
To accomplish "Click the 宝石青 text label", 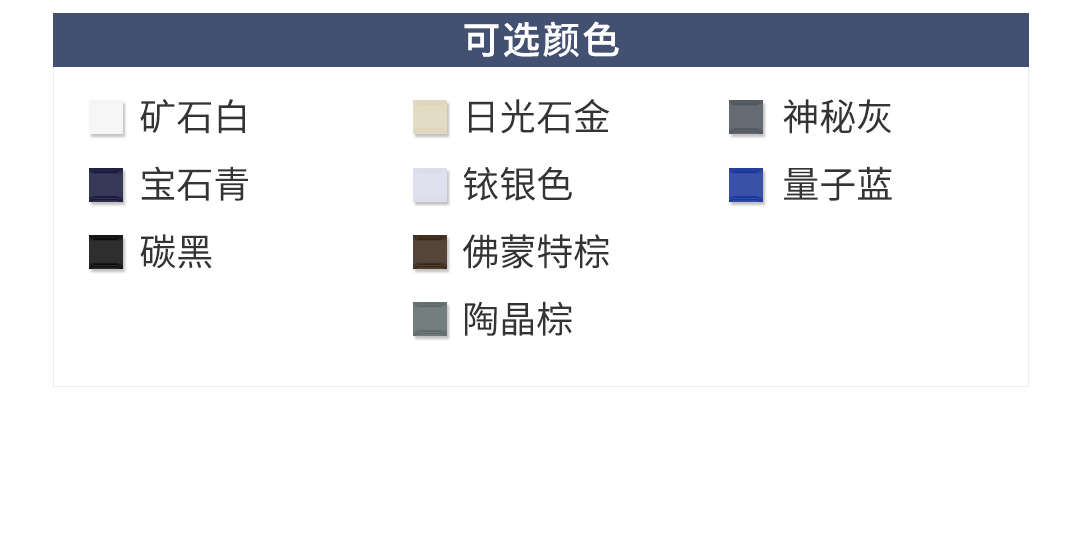I will tap(194, 185).
